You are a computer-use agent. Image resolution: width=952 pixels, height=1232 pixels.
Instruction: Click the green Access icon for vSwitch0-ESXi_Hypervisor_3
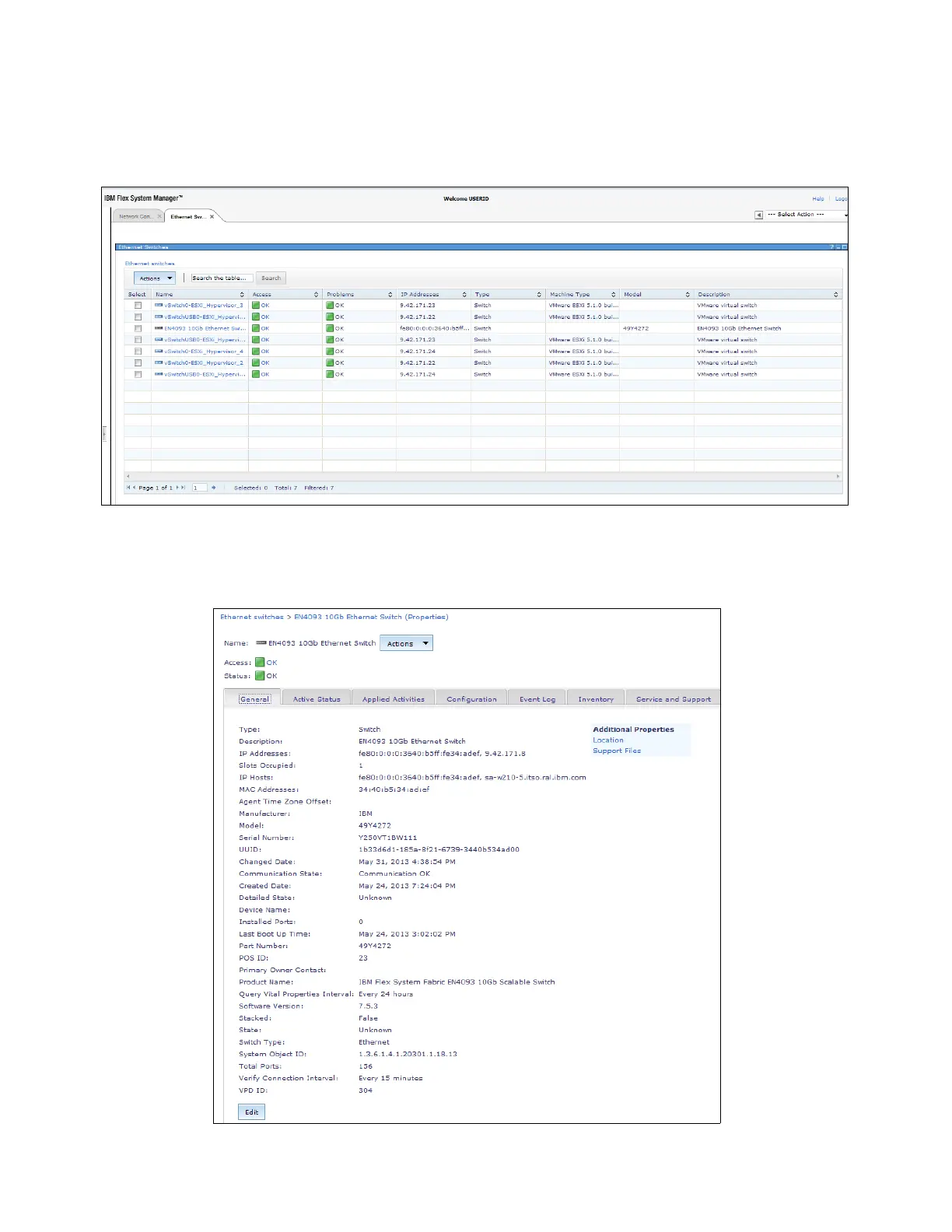256,306
